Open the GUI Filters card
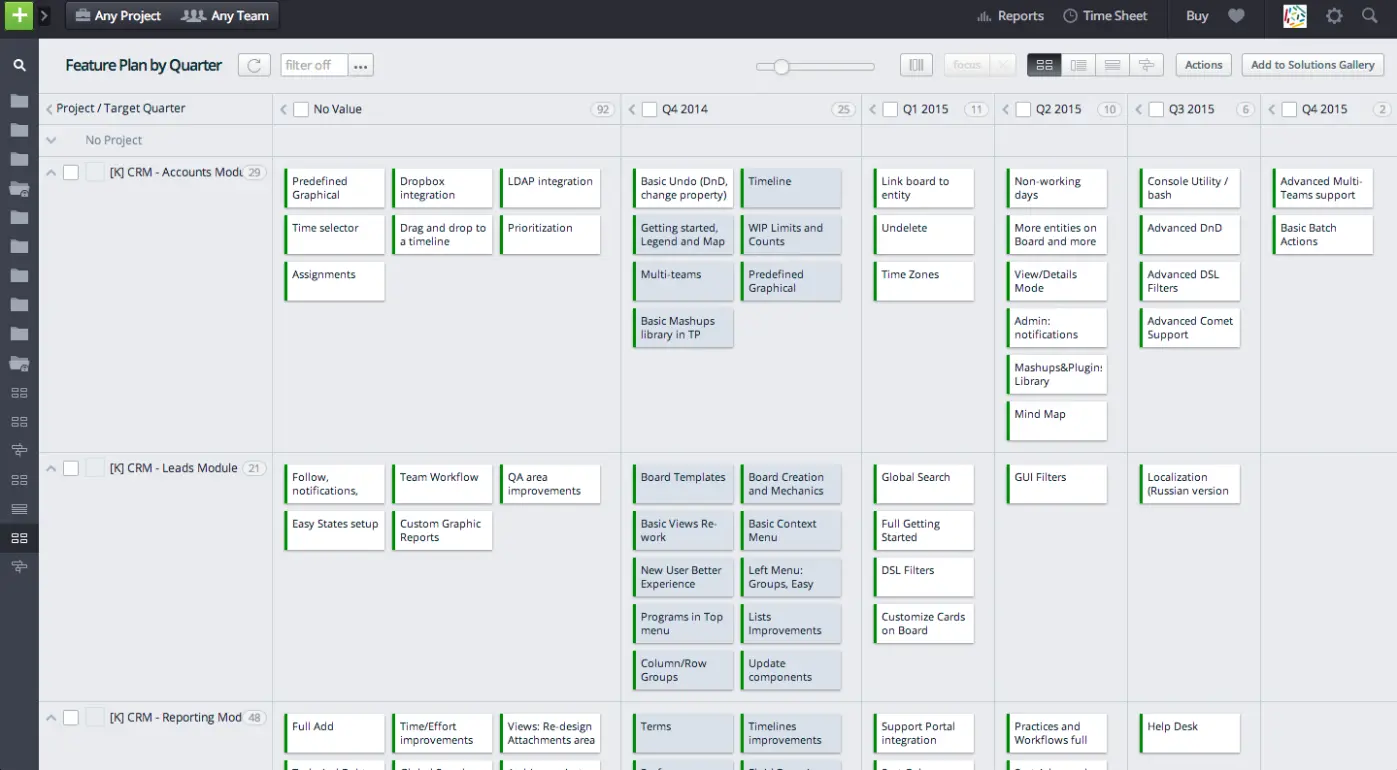This screenshot has height=770, width=1397. pyautogui.click(x=1056, y=484)
